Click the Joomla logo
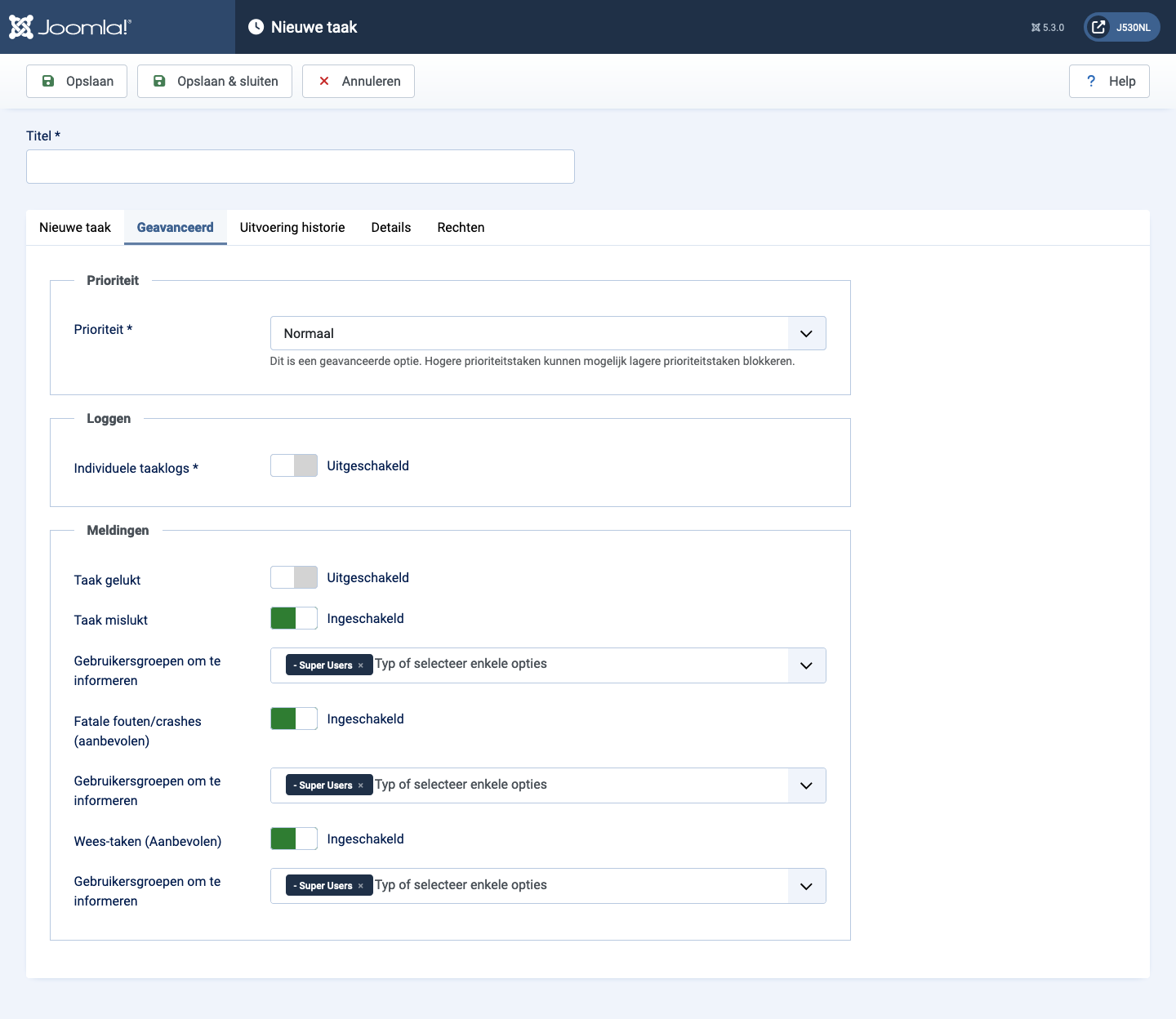The image size is (1176, 1019). click(x=69, y=27)
